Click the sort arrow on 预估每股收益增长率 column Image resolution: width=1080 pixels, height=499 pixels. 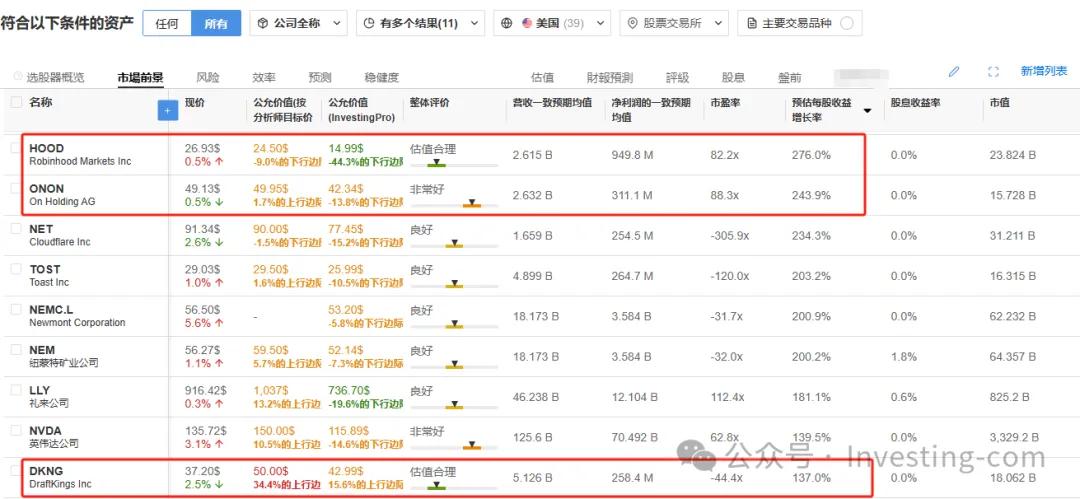868,110
